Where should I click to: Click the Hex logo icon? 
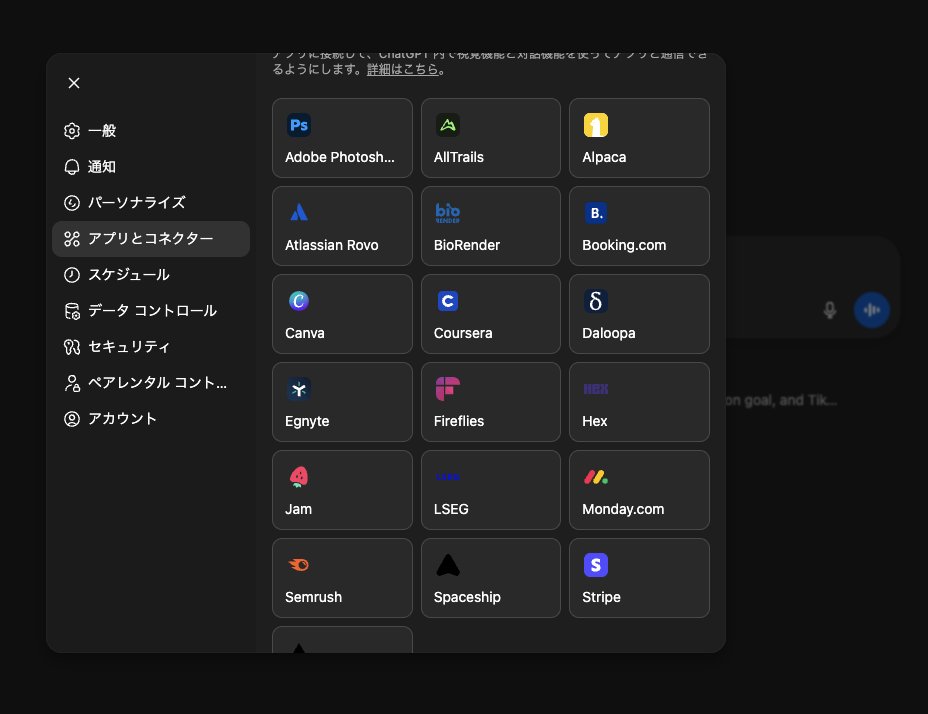click(595, 389)
